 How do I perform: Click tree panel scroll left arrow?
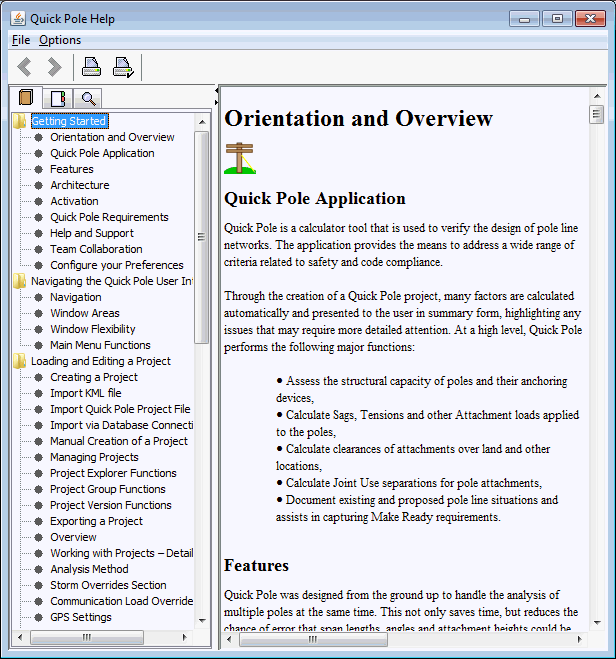(20, 637)
